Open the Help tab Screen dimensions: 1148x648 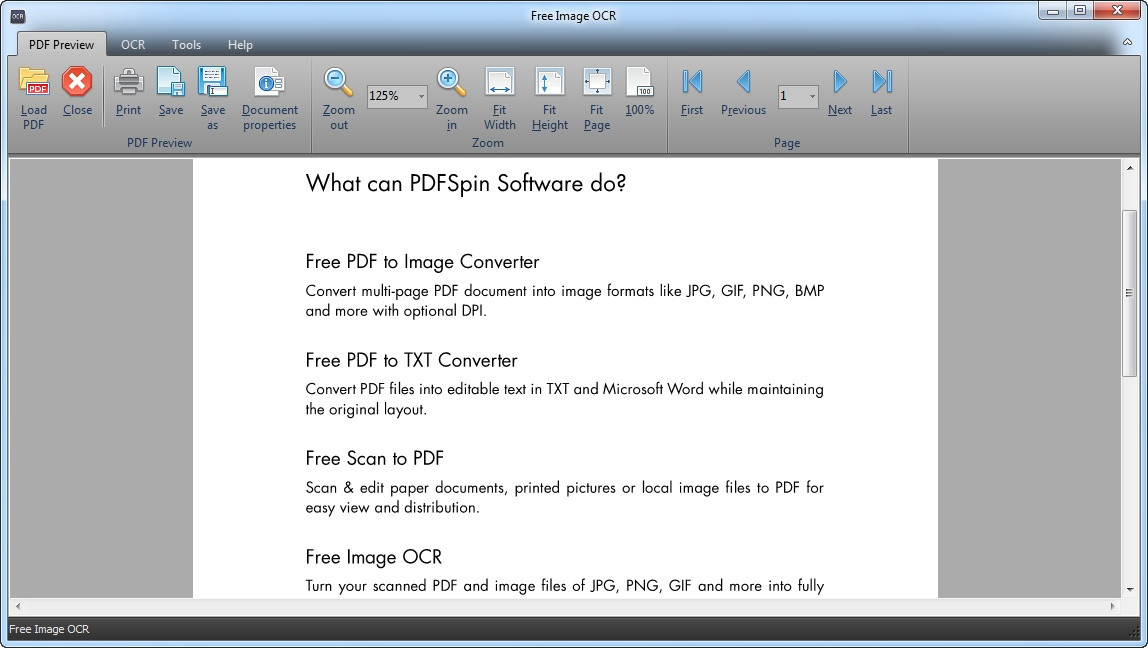click(x=240, y=45)
